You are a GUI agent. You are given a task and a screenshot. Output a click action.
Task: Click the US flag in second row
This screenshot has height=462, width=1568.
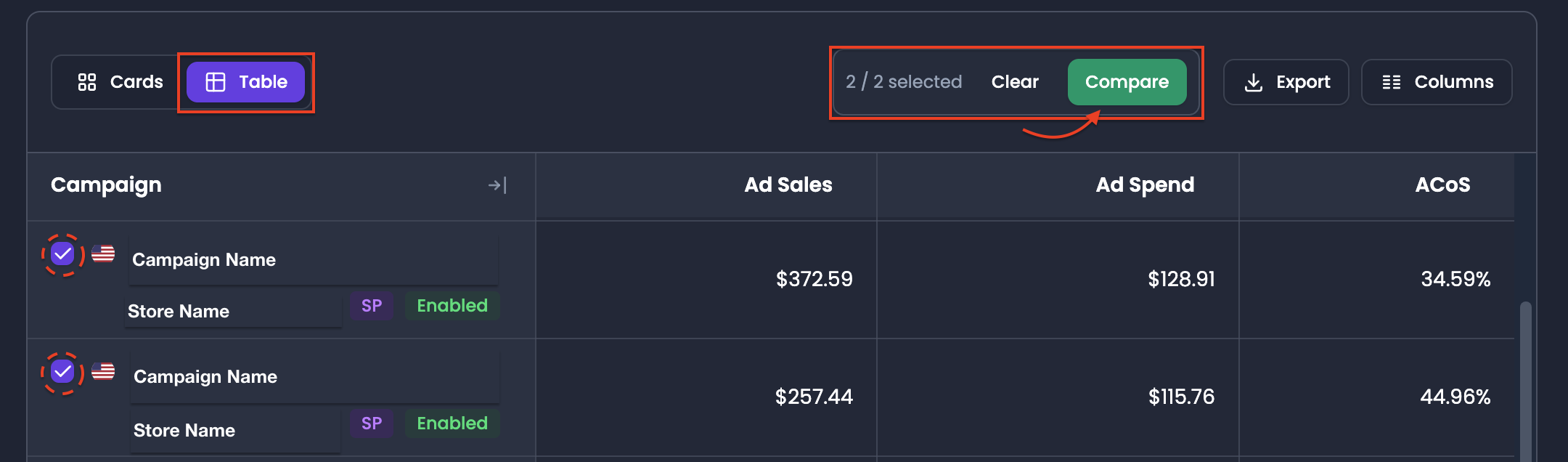pos(103,371)
